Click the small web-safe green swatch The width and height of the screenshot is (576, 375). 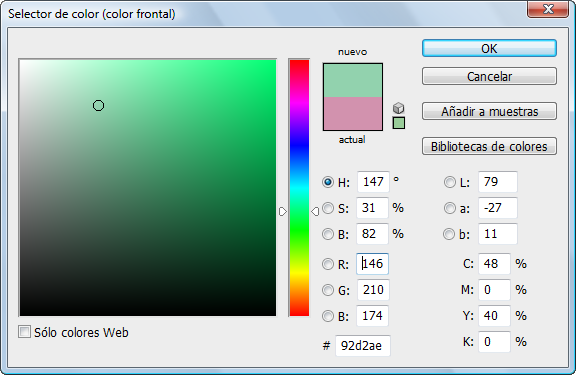(399, 123)
